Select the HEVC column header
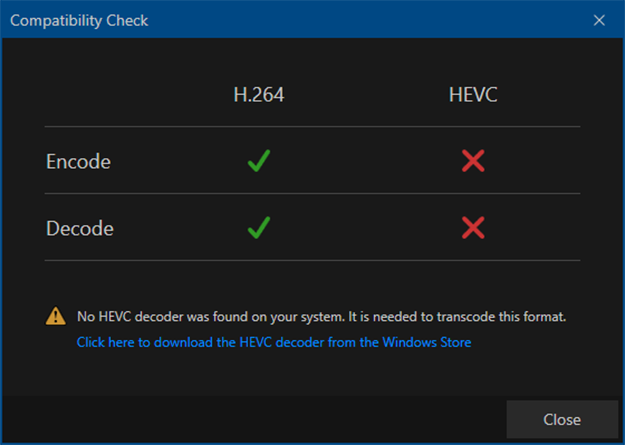625x445 pixels. [x=473, y=94]
